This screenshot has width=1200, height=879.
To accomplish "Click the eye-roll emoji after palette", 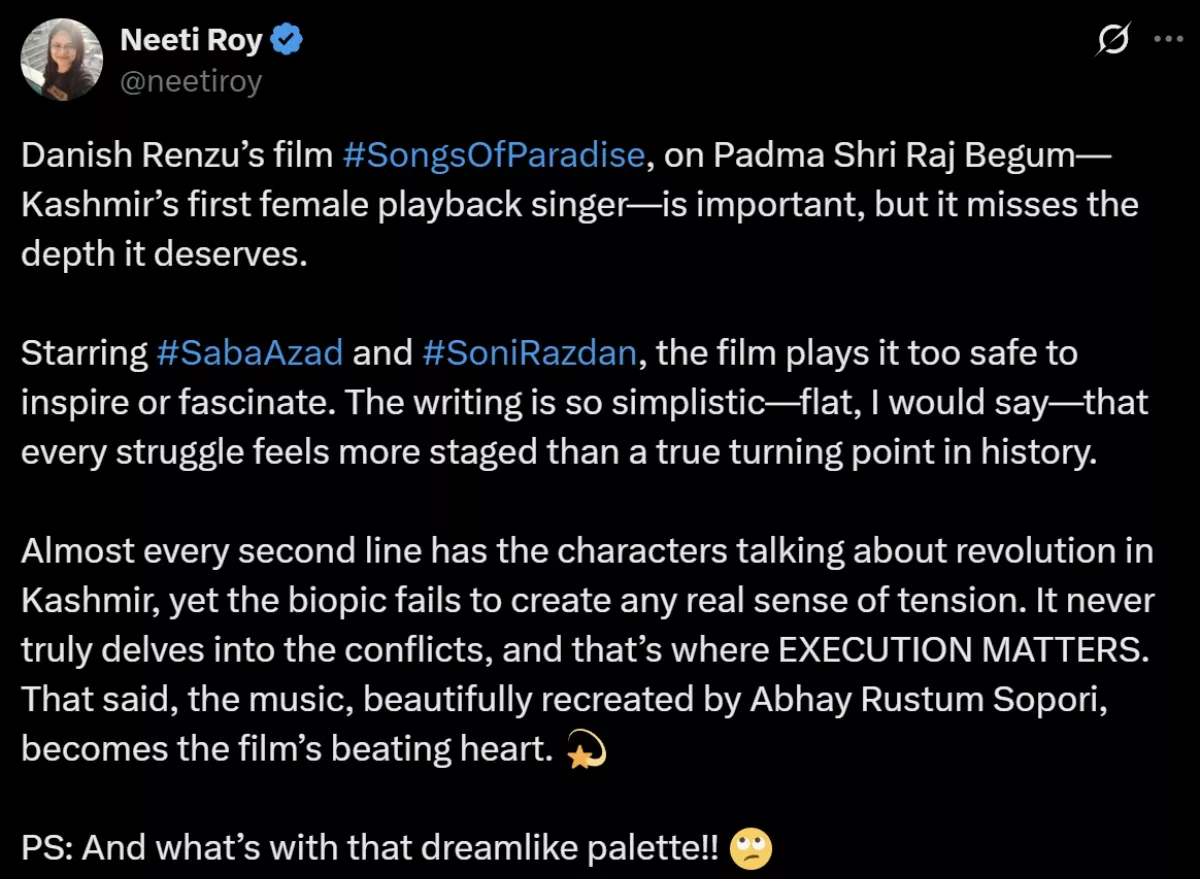I will [x=750, y=849].
